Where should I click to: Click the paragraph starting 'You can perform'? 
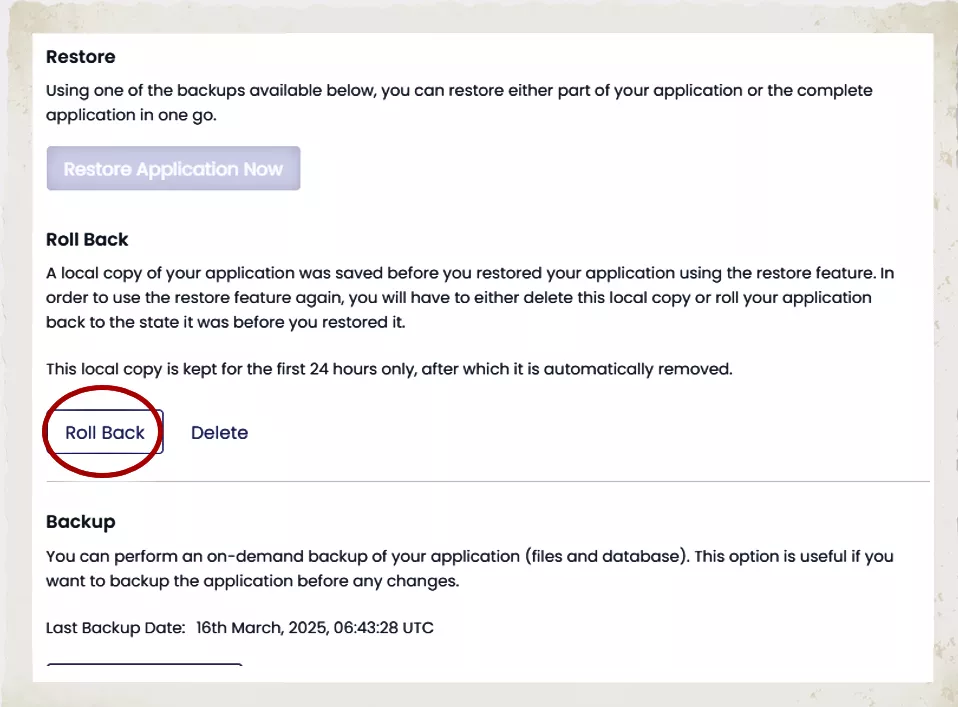tap(469, 568)
